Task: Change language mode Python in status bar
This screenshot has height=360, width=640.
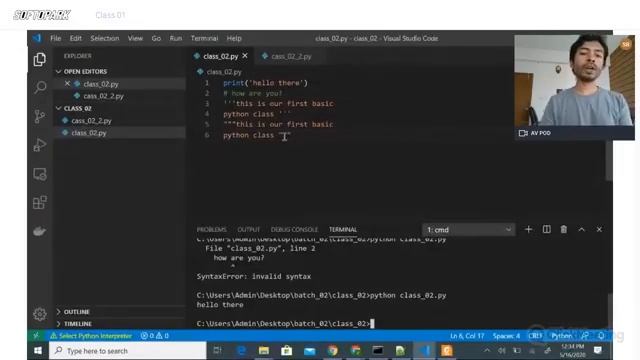Action: (562, 336)
